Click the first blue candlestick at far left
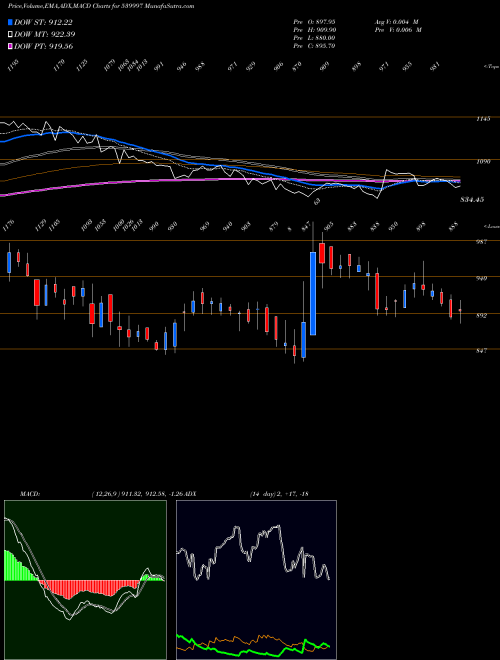The height and width of the screenshot is (660, 500). click(x=9, y=262)
